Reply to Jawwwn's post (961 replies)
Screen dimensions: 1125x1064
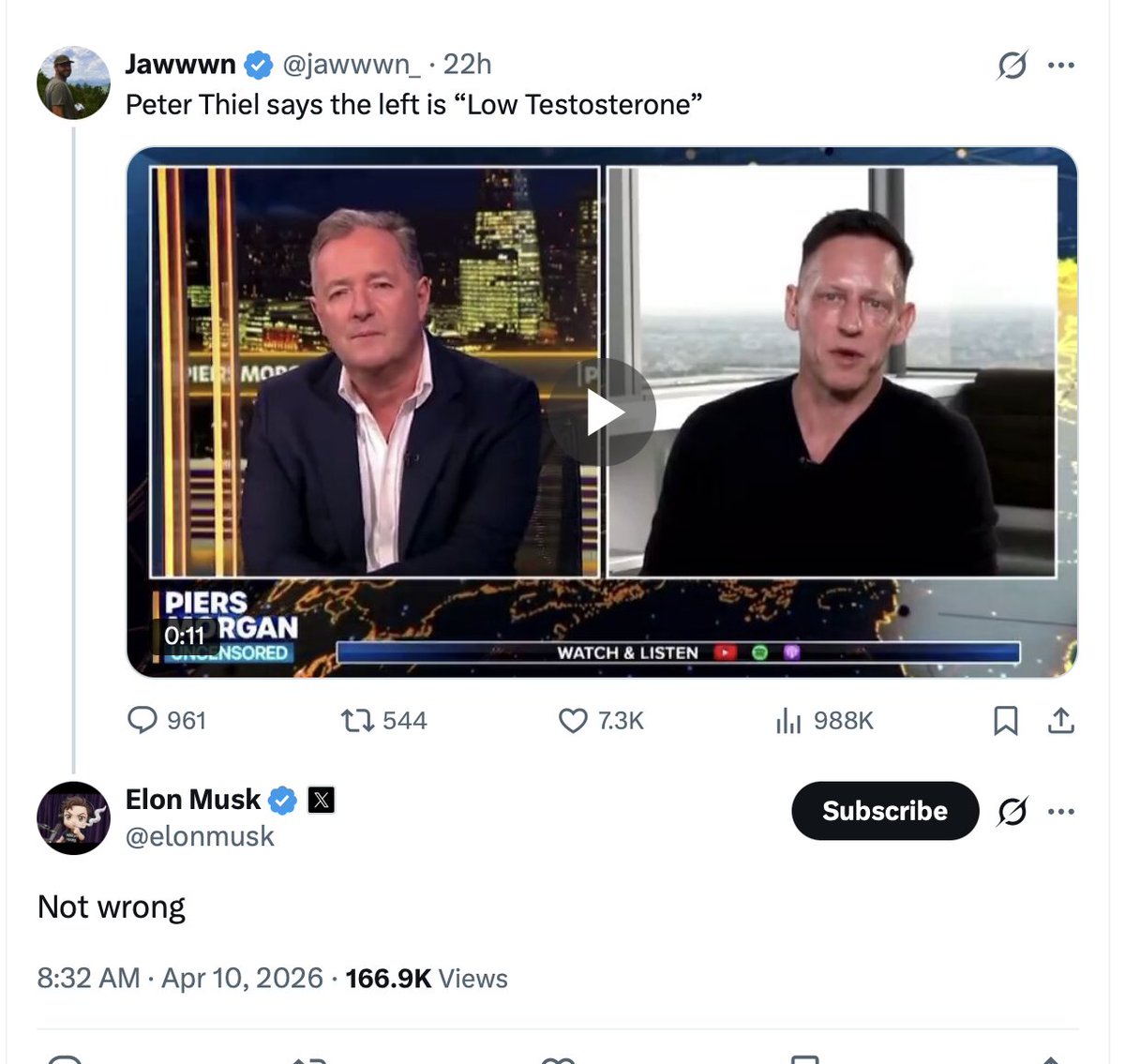point(142,720)
